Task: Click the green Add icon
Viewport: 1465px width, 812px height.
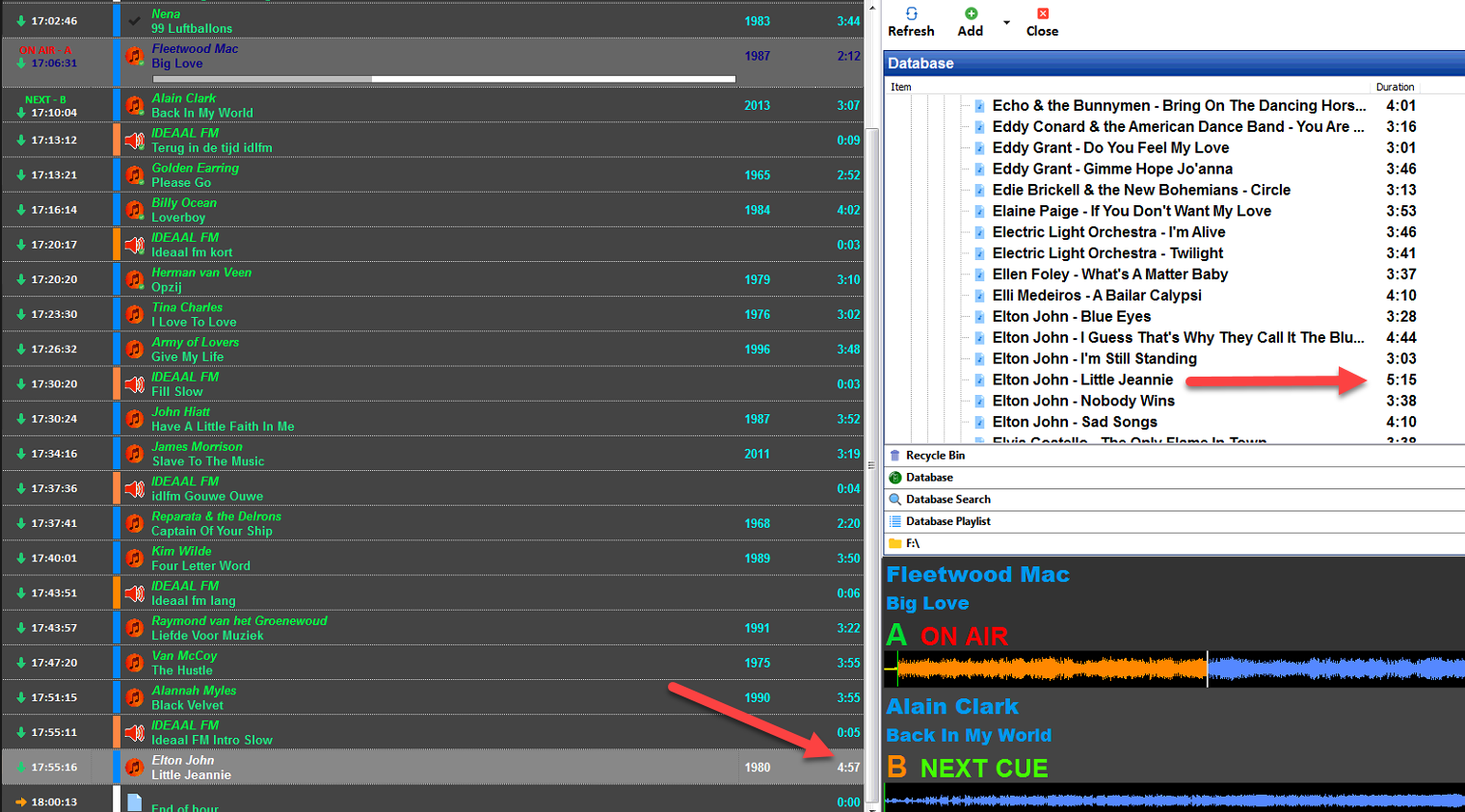Action: point(971,14)
